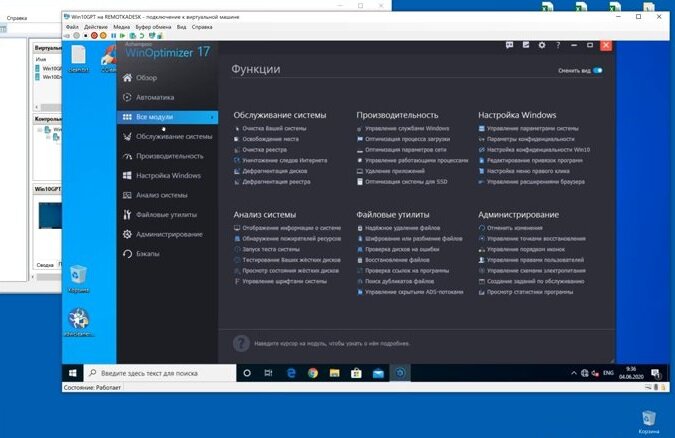Open Task View in the VM taskbar
Screen dimensions: 675x438
[268, 373]
